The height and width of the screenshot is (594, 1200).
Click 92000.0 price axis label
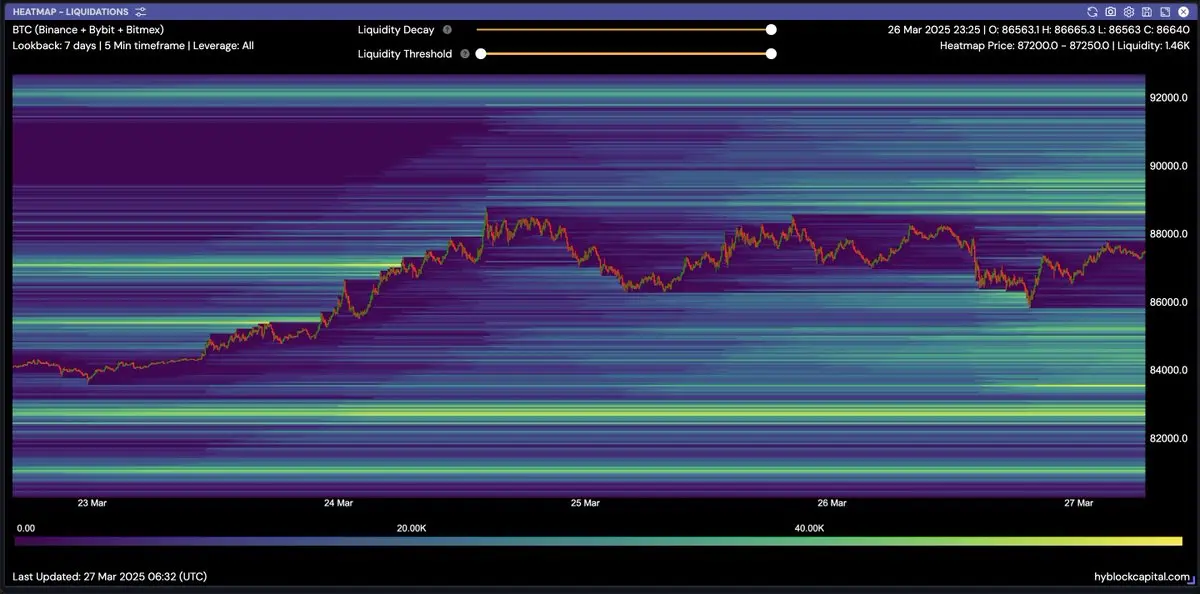click(x=1168, y=98)
